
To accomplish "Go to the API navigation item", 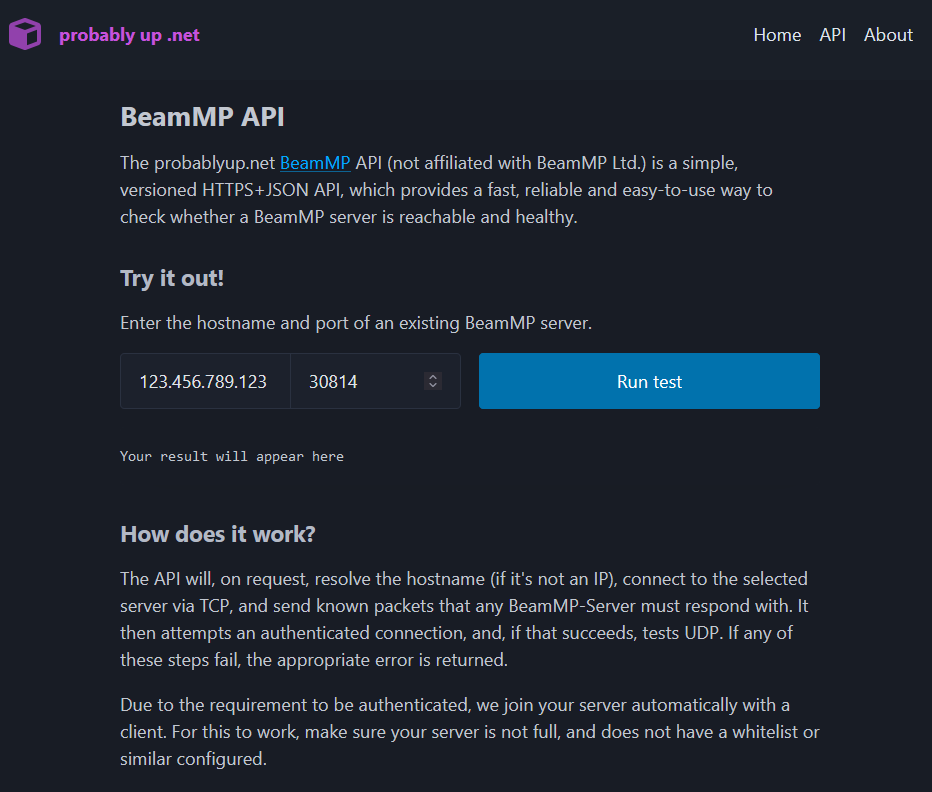I will click(832, 35).
